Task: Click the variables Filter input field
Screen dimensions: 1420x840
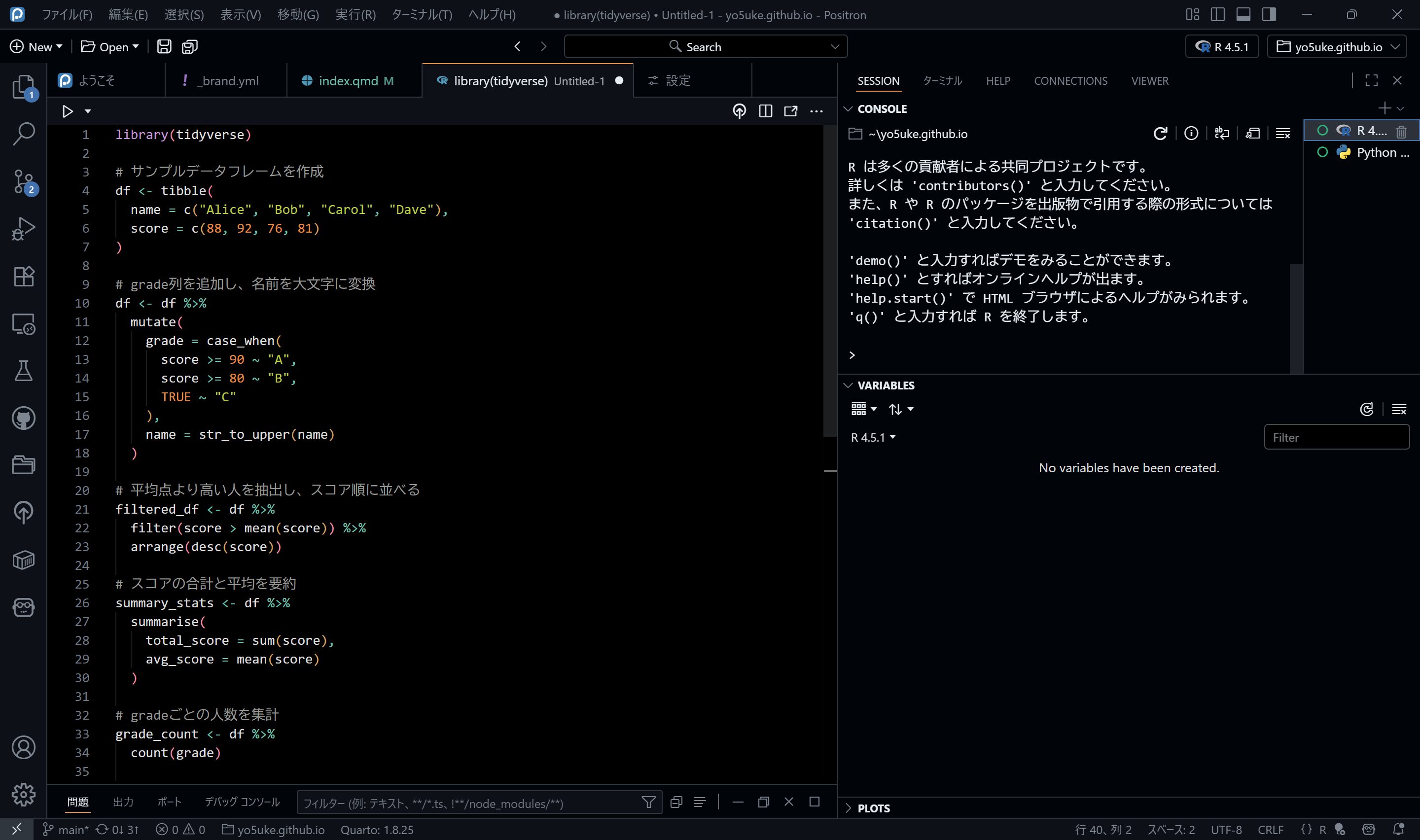Action: [1336, 438]
